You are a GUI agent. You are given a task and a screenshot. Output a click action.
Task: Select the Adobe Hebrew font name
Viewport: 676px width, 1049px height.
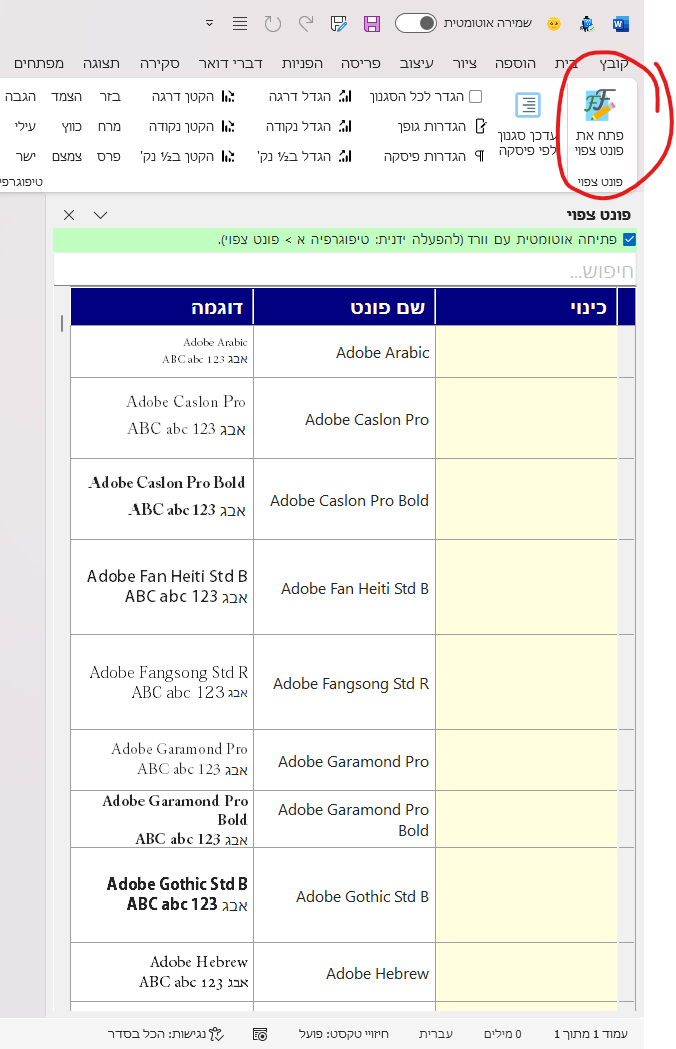377,973
